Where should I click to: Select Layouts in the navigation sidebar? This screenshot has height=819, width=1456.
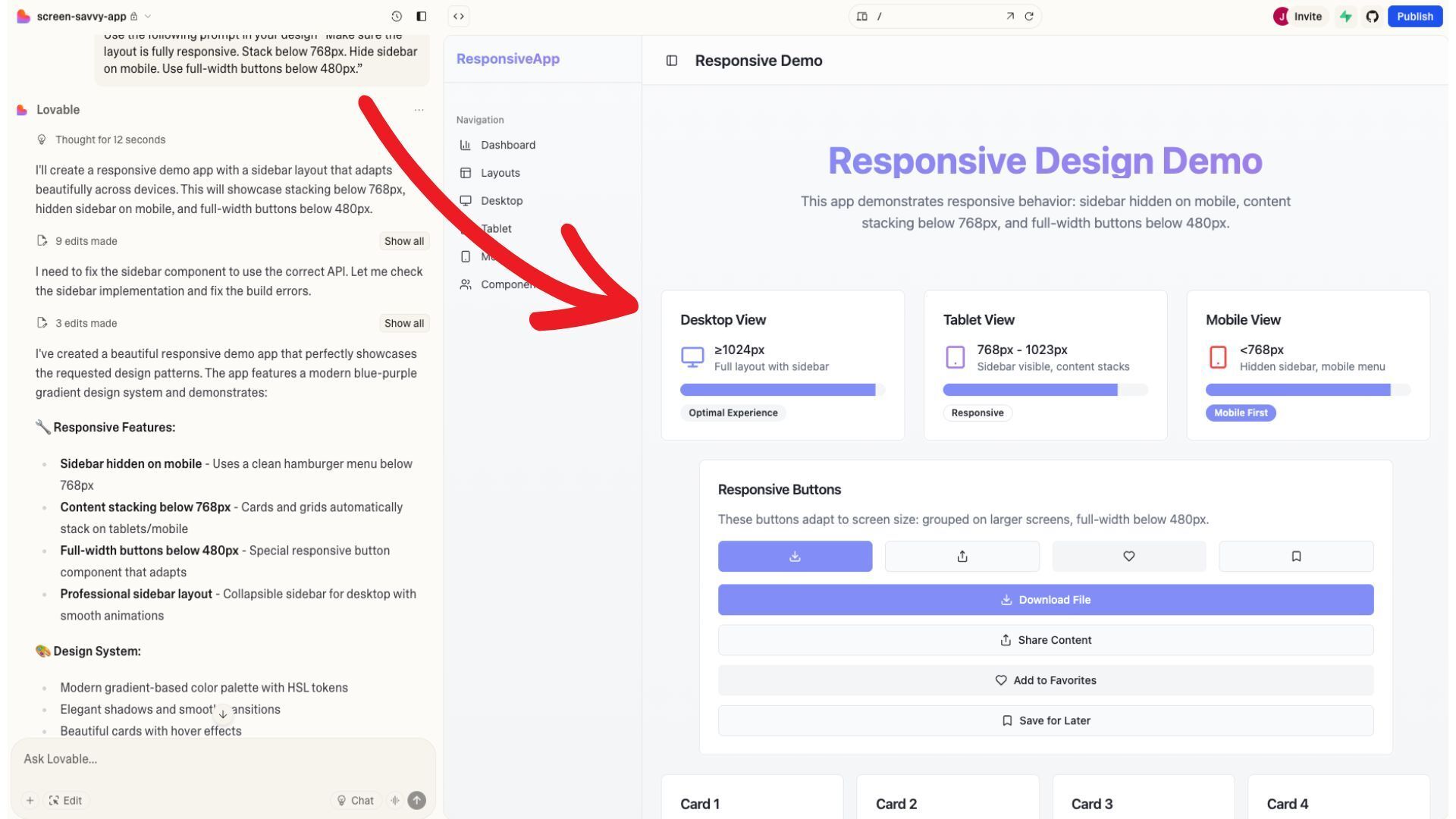point(500,173)
